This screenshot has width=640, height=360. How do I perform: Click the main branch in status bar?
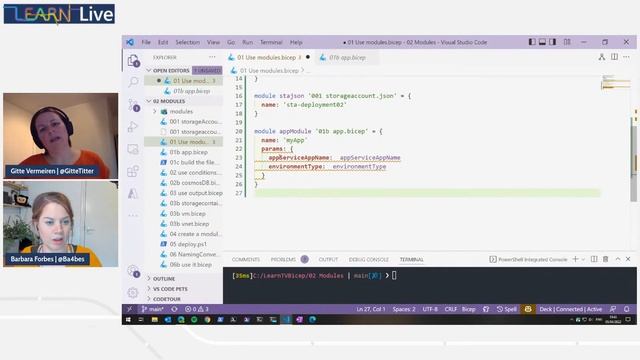pos(153,309)
